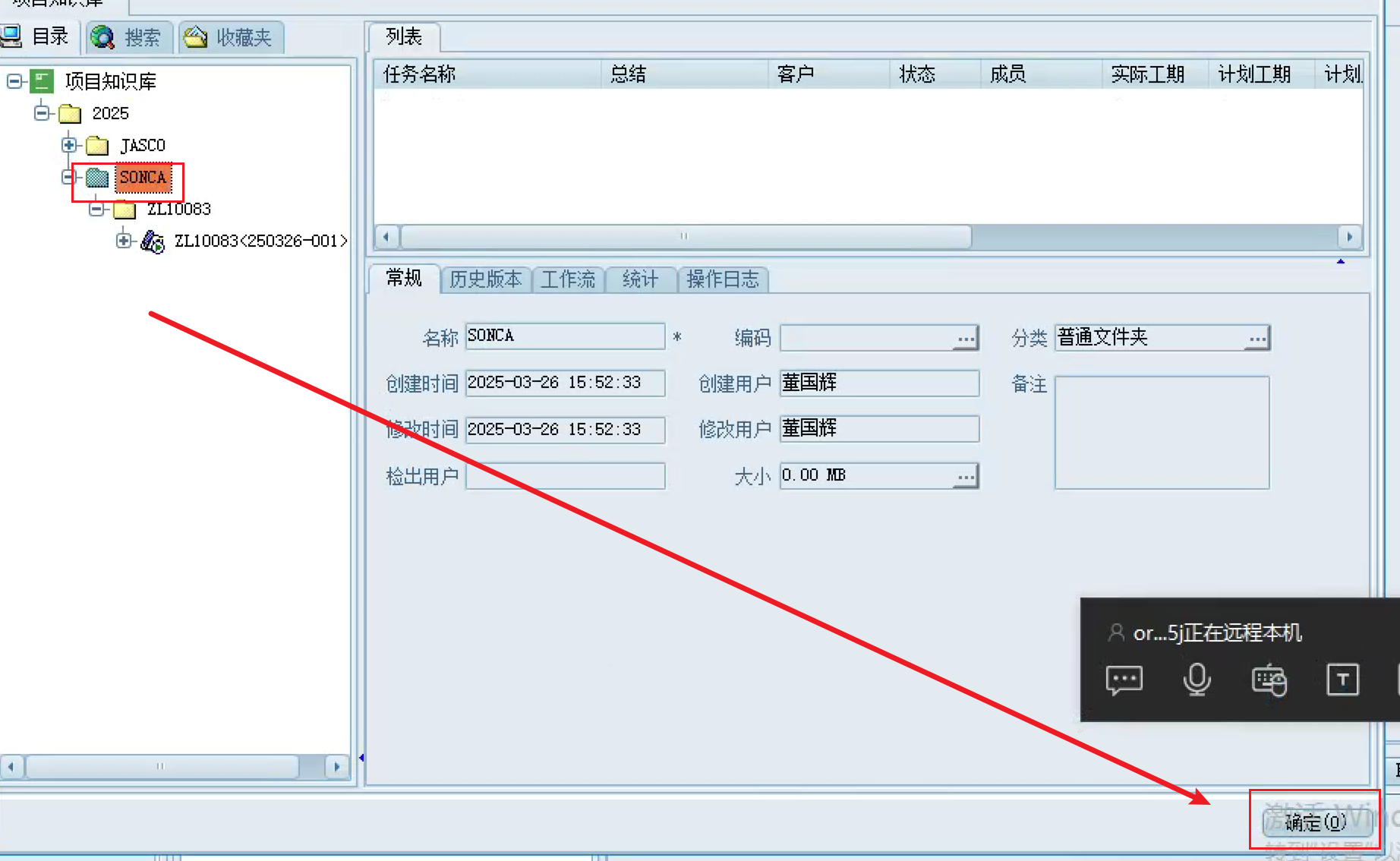Click the 总结 column header

pyautogui.click(x=685, y=74)
